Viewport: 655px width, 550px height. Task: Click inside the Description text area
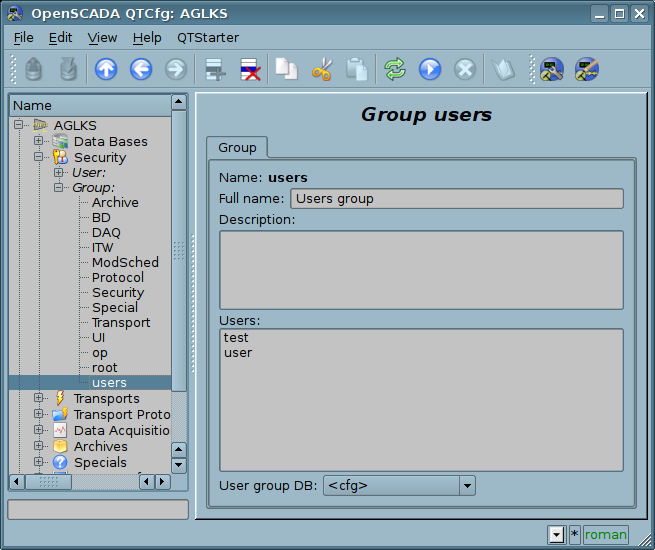click(421, 270)
